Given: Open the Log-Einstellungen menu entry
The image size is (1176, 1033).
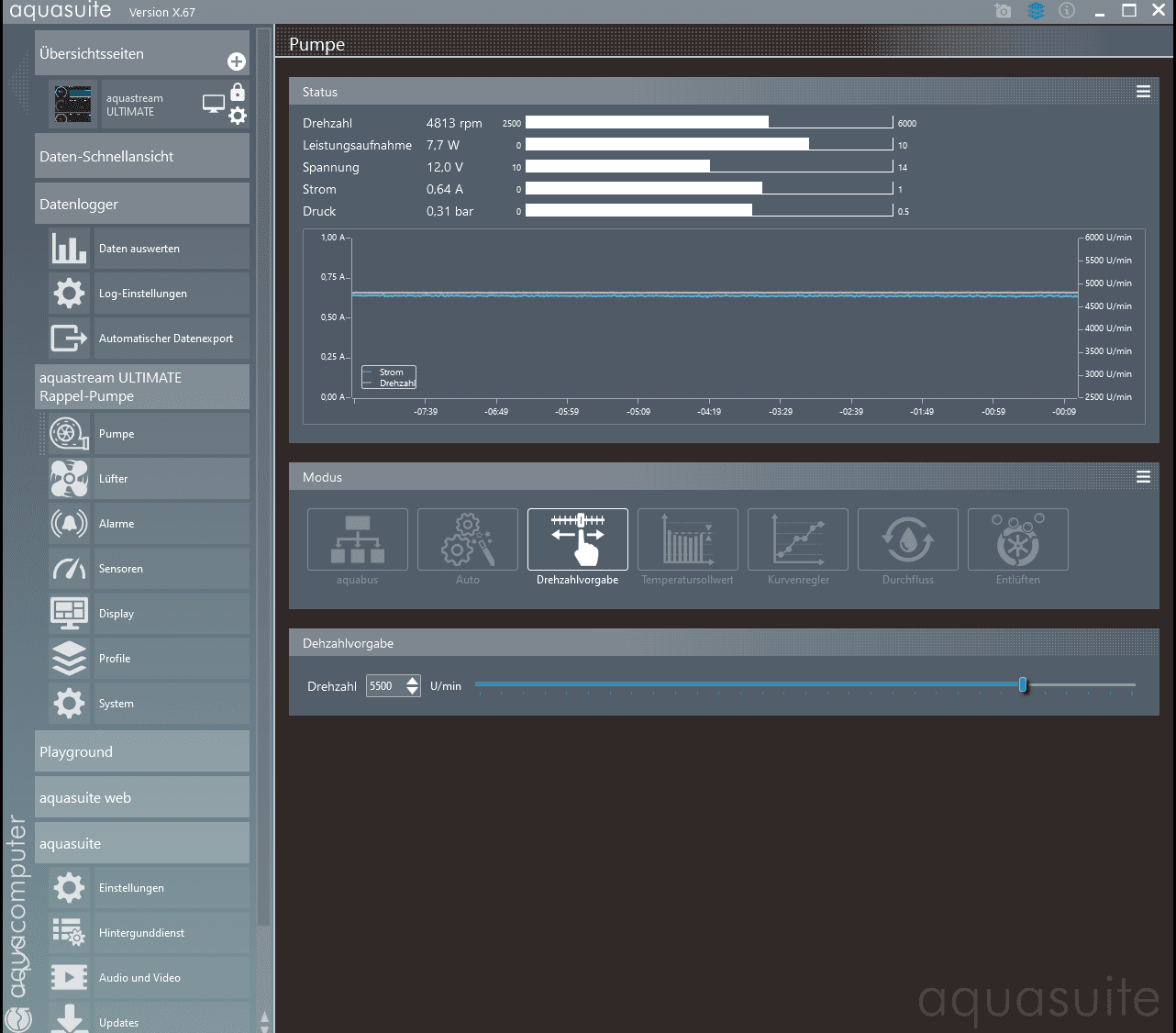Looking at the screenshot, I should point(172,294).
